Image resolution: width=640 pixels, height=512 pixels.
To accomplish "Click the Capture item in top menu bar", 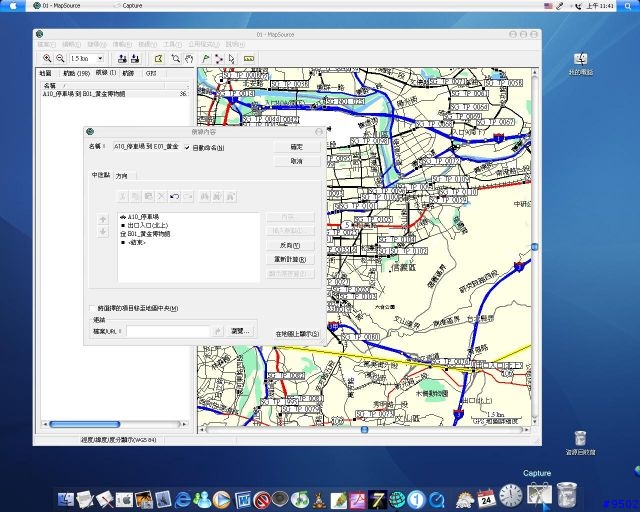I will [x=128, y=6].
